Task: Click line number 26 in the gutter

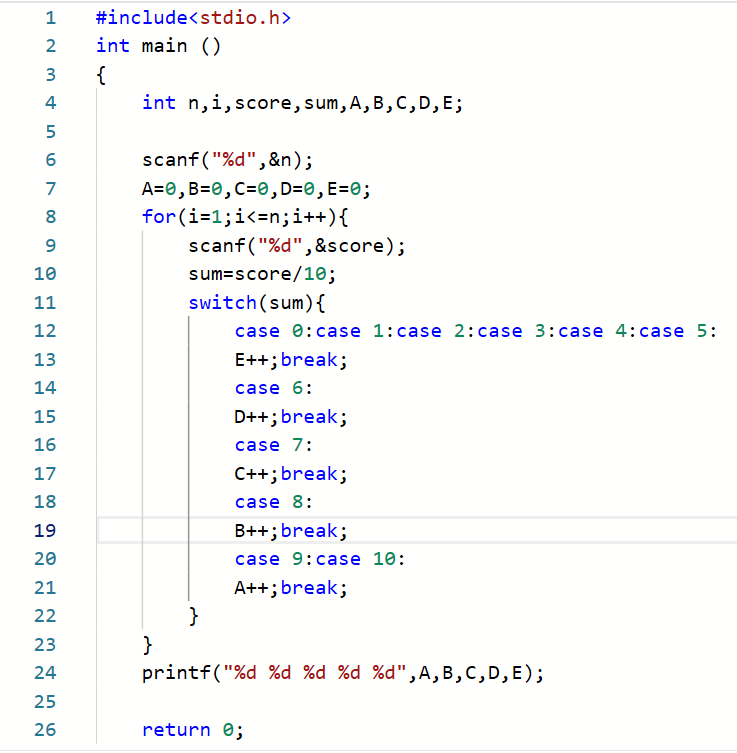Action: point(45,730)
